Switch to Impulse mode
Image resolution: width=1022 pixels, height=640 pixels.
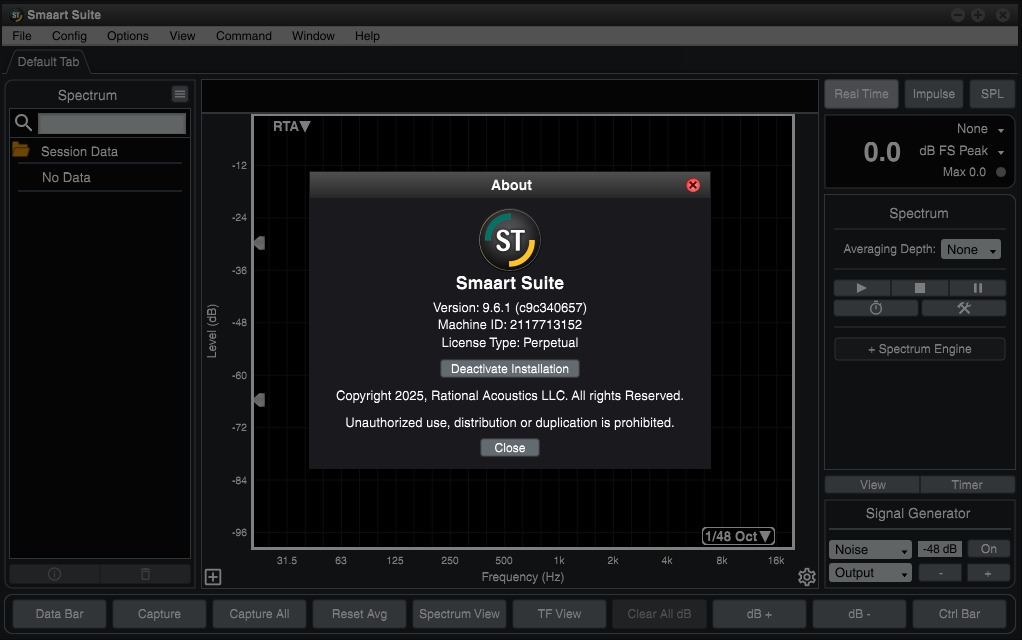(x=933, y=94)
